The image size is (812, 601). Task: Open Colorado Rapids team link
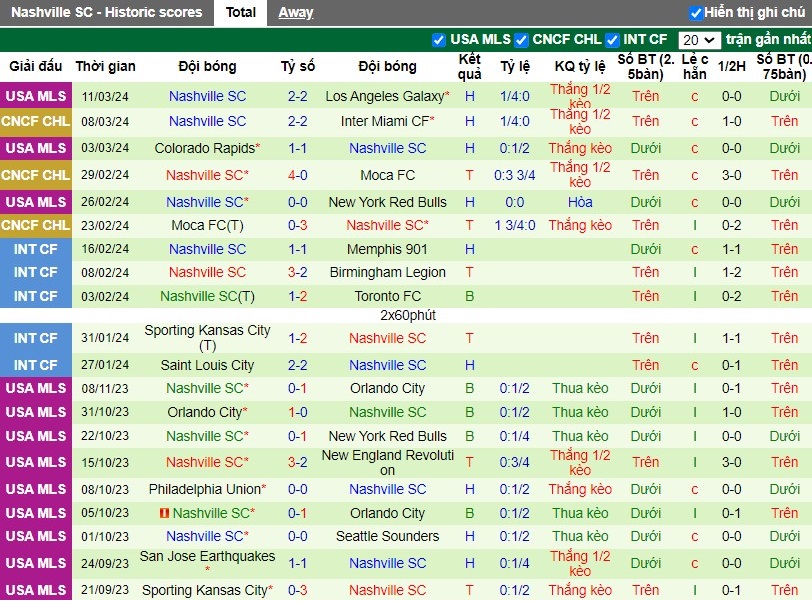[207, 148]
